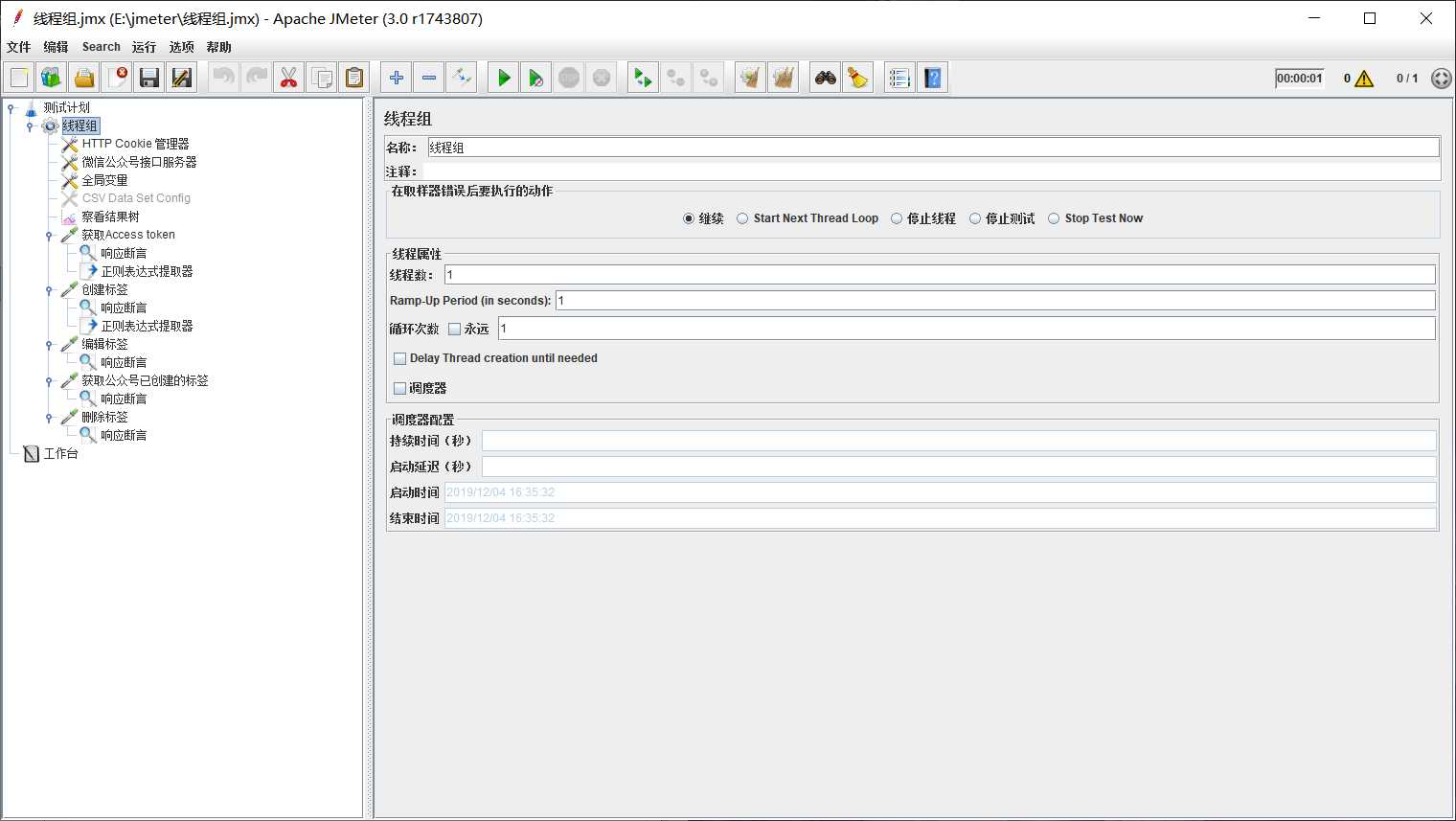Screen dimensions: 1456x821
Task: Check Delay Thread creation until needed
Action: [x=400, y=359]
